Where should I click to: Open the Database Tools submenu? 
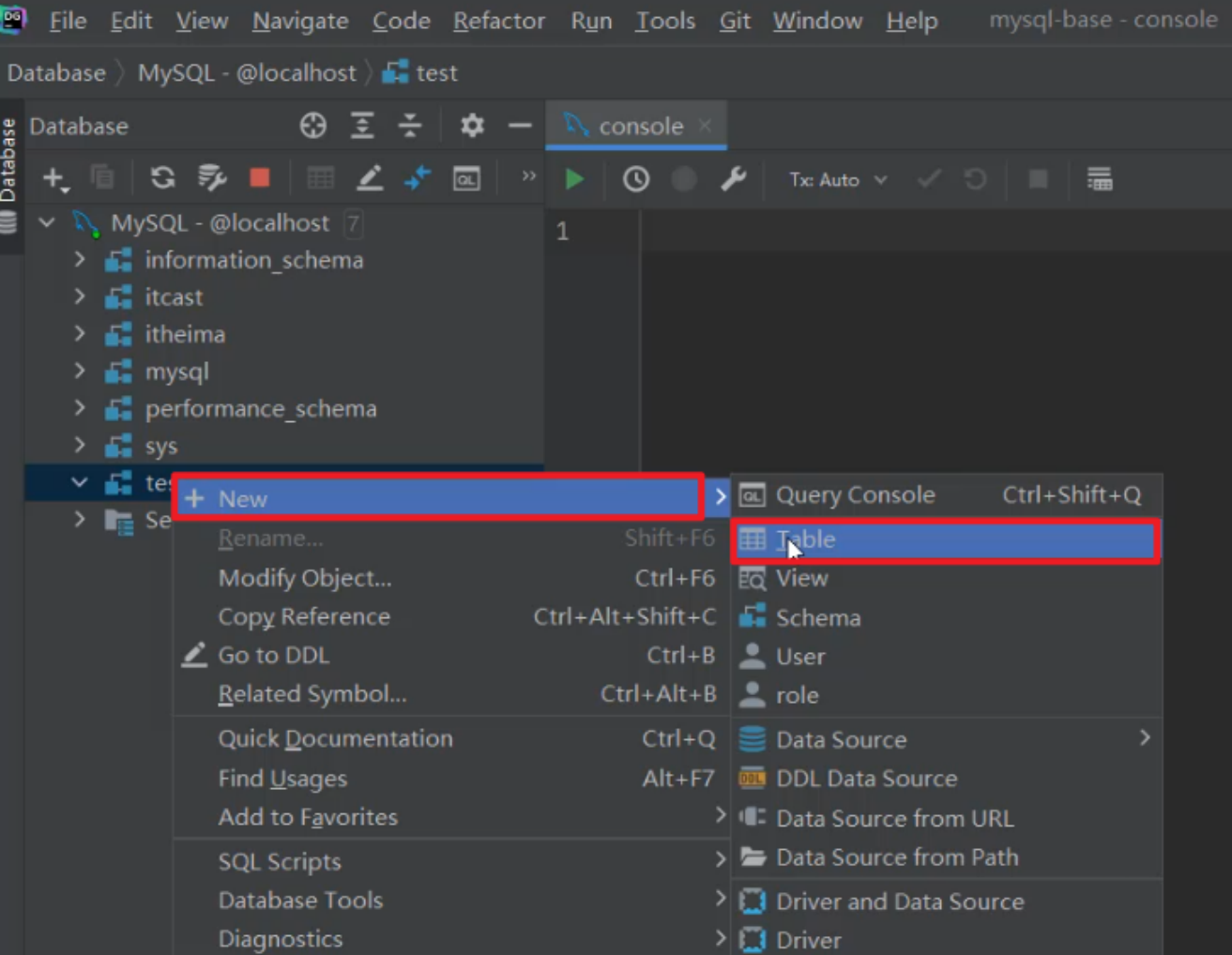[450, 900]
